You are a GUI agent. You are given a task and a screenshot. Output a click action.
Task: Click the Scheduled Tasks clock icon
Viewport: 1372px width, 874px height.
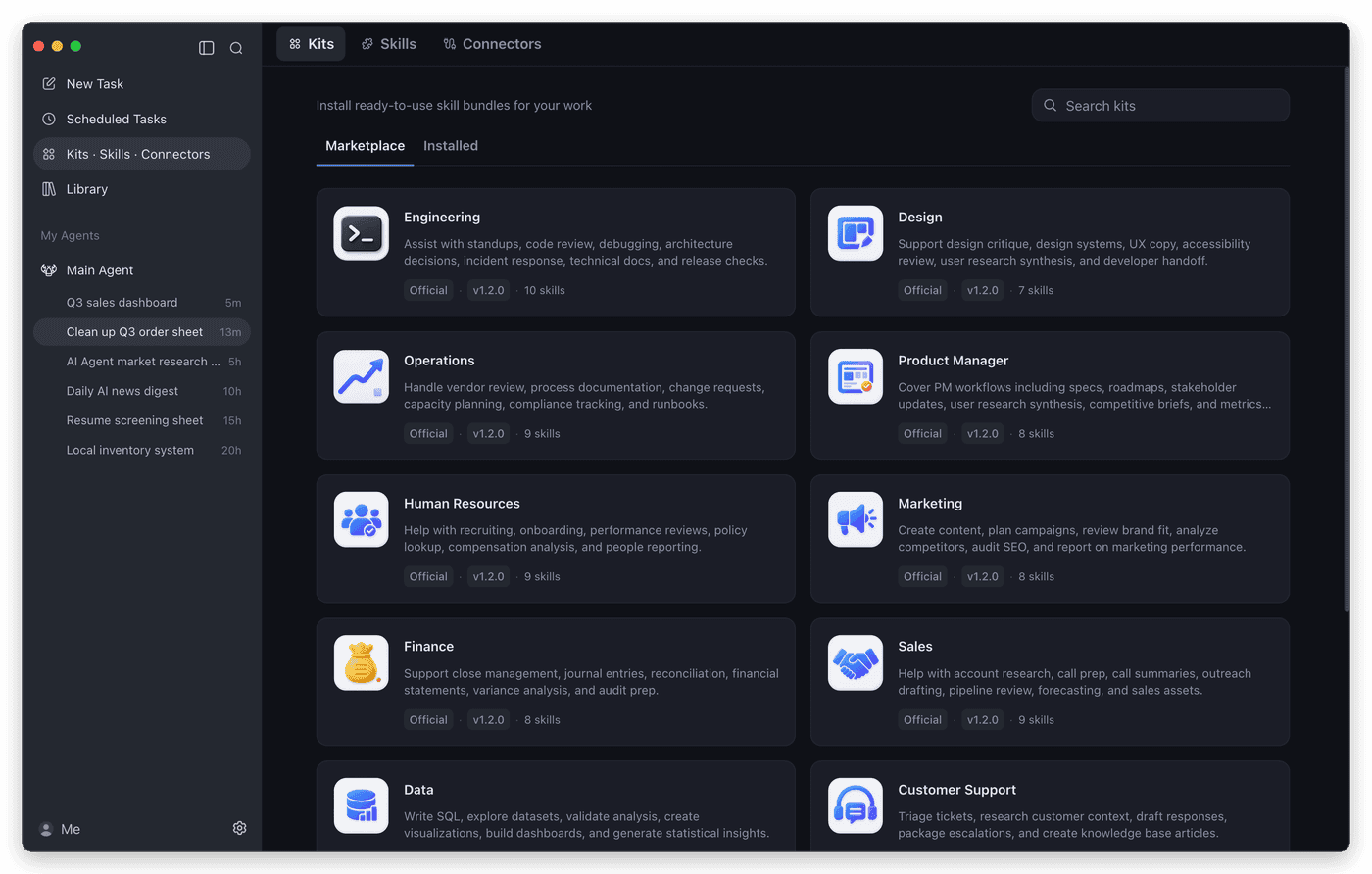click(x=49, y=120)
